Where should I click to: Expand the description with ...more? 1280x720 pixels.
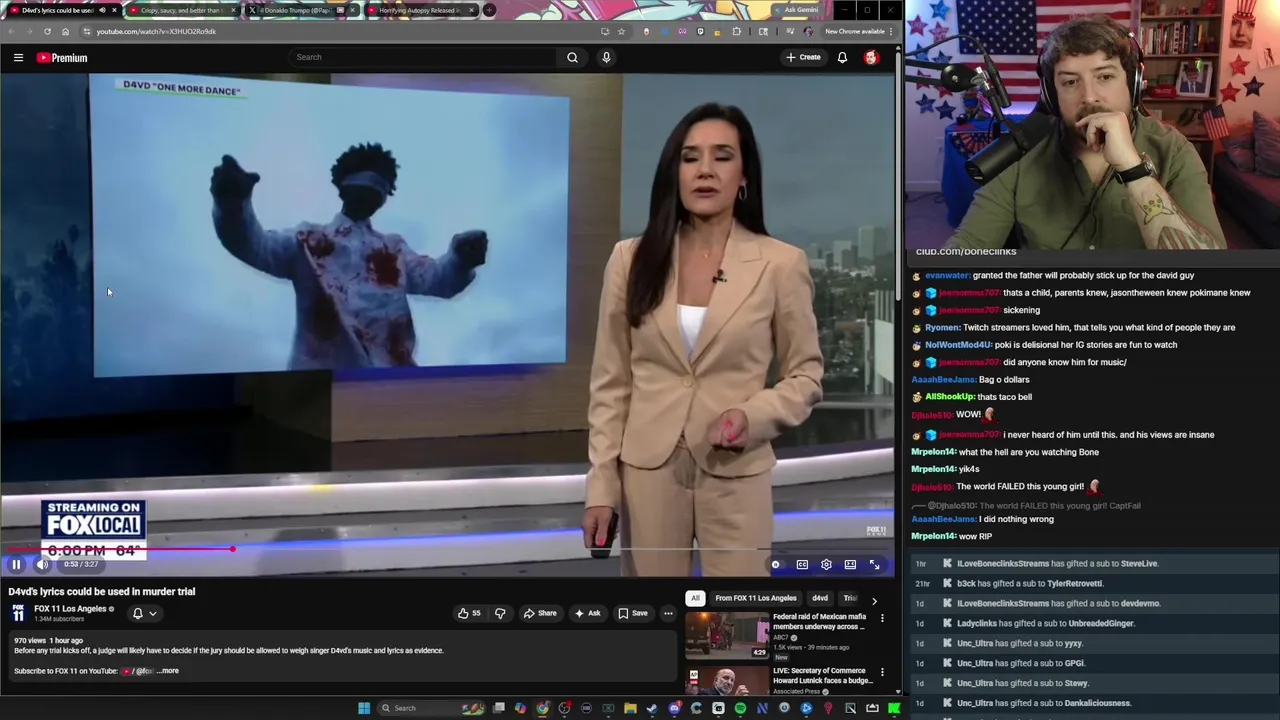[168, 671]
